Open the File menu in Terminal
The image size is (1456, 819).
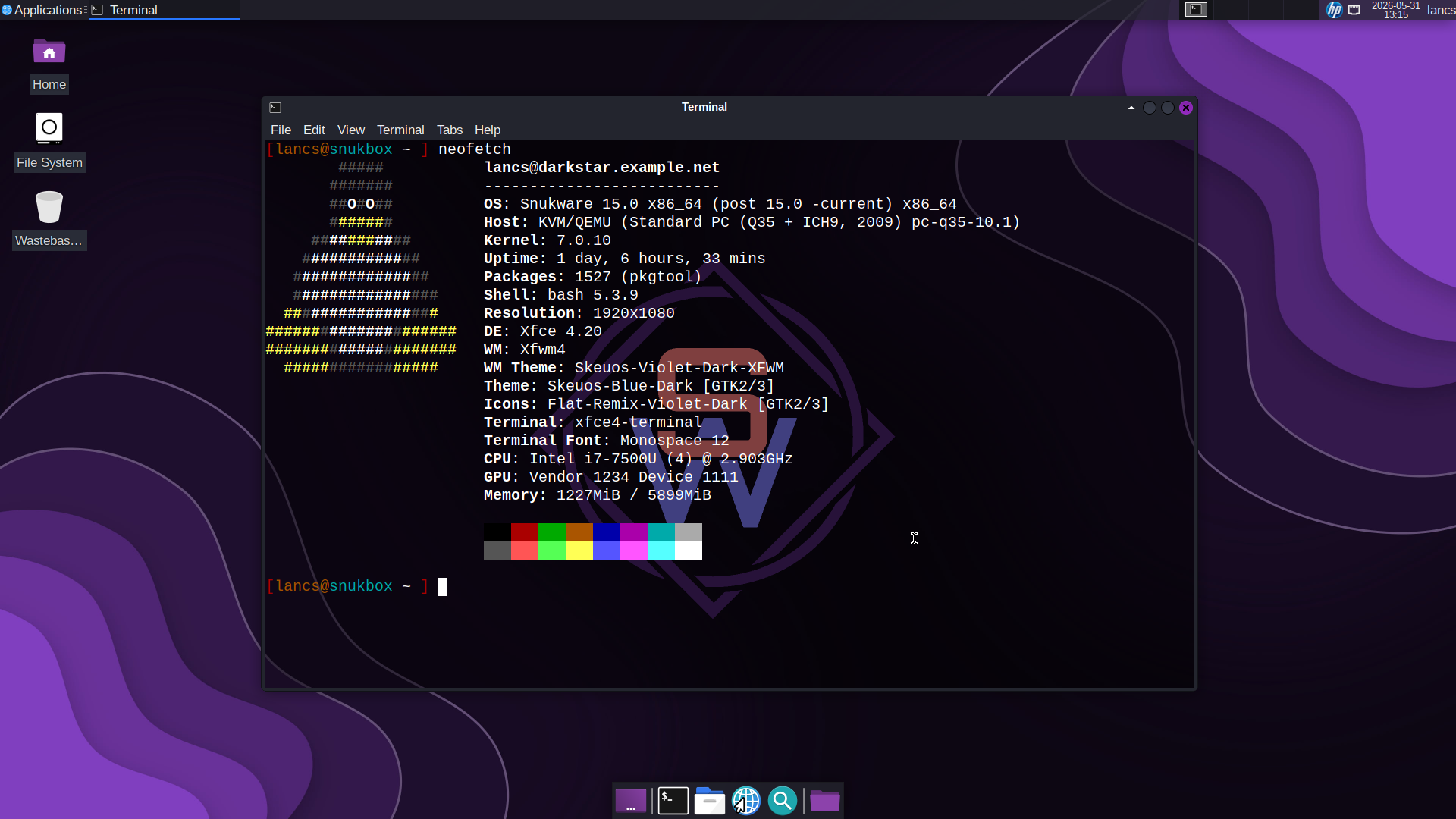[x=281, y=130]
